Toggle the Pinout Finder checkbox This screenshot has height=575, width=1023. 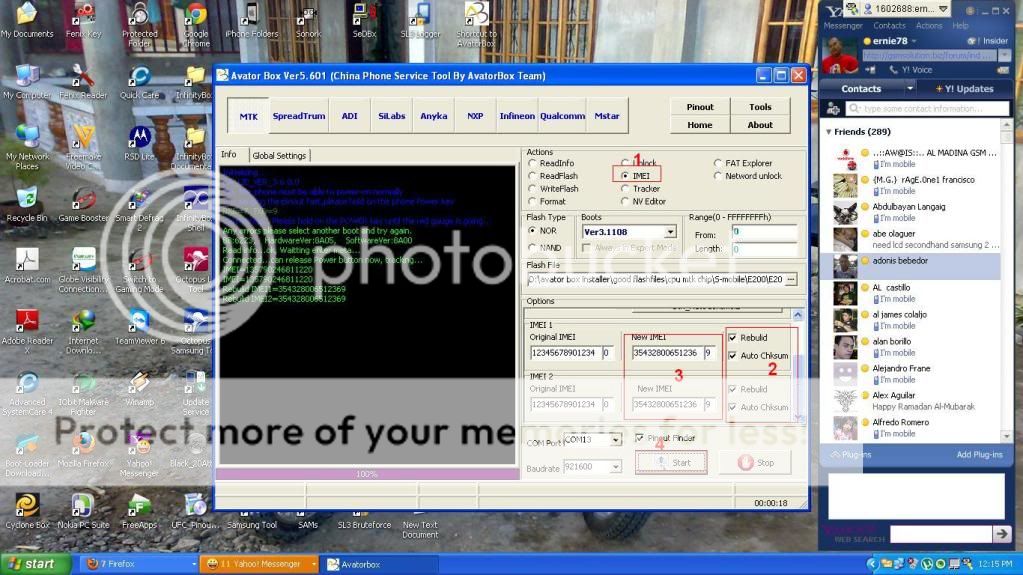[x=640, y=438]
